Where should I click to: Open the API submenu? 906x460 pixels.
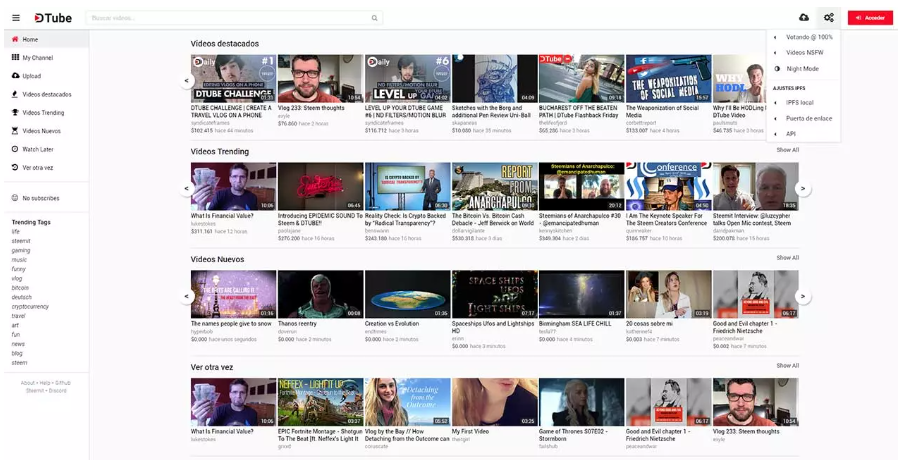pos(791,133)
